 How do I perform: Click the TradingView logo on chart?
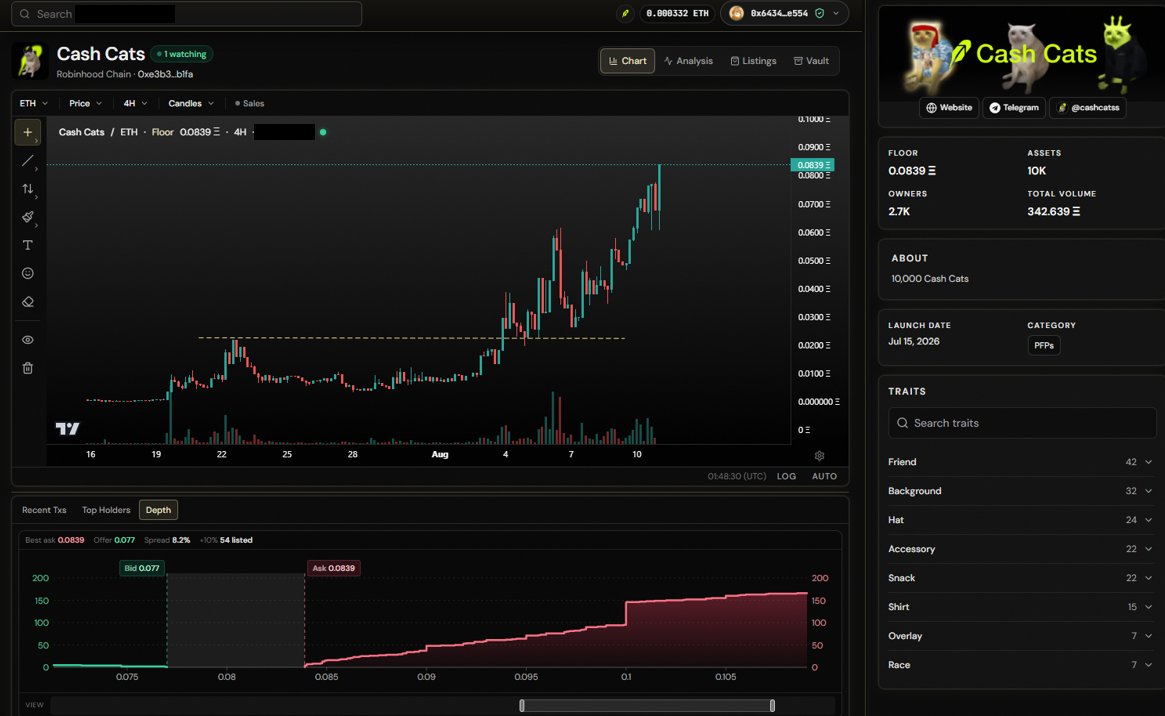[x=68, y=429]
